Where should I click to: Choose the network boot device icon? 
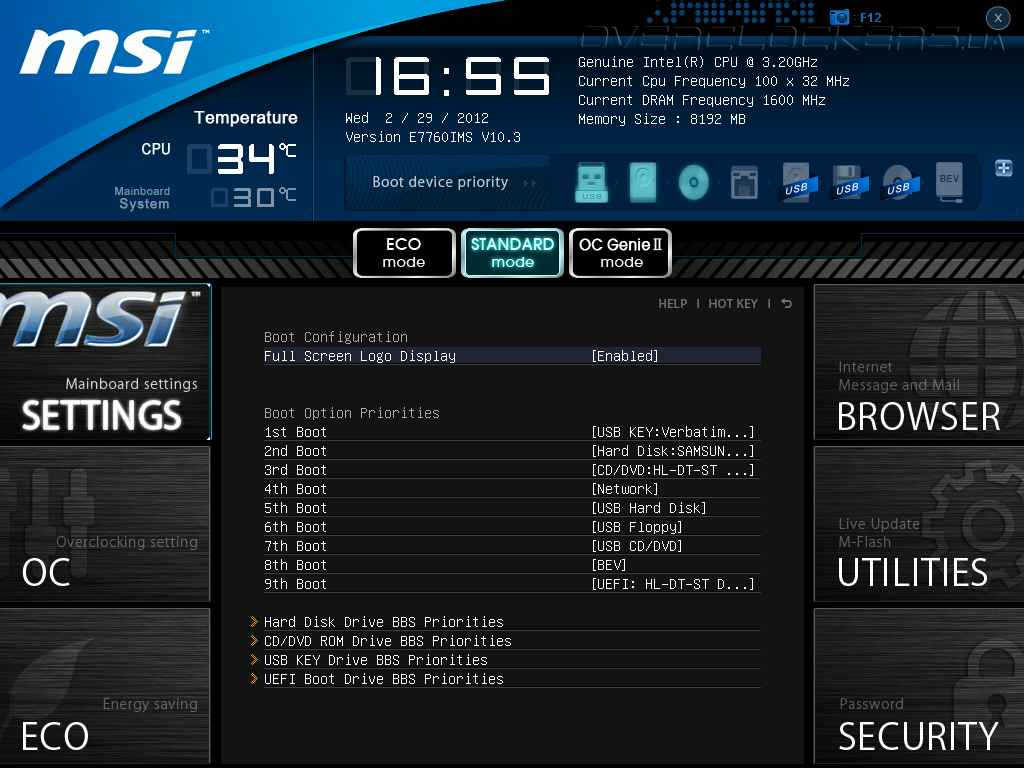[744, 182]
